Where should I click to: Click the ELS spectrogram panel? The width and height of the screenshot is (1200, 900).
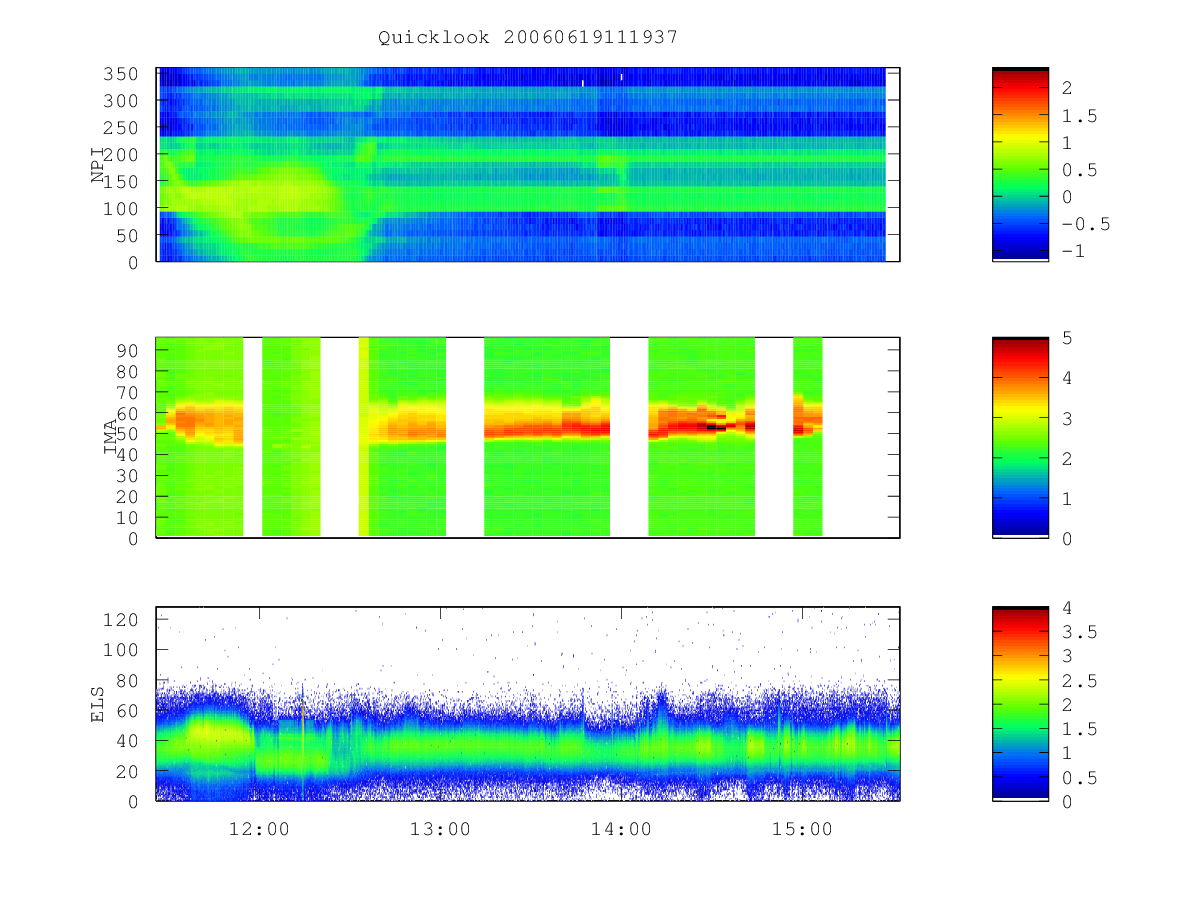click(528, 704)
